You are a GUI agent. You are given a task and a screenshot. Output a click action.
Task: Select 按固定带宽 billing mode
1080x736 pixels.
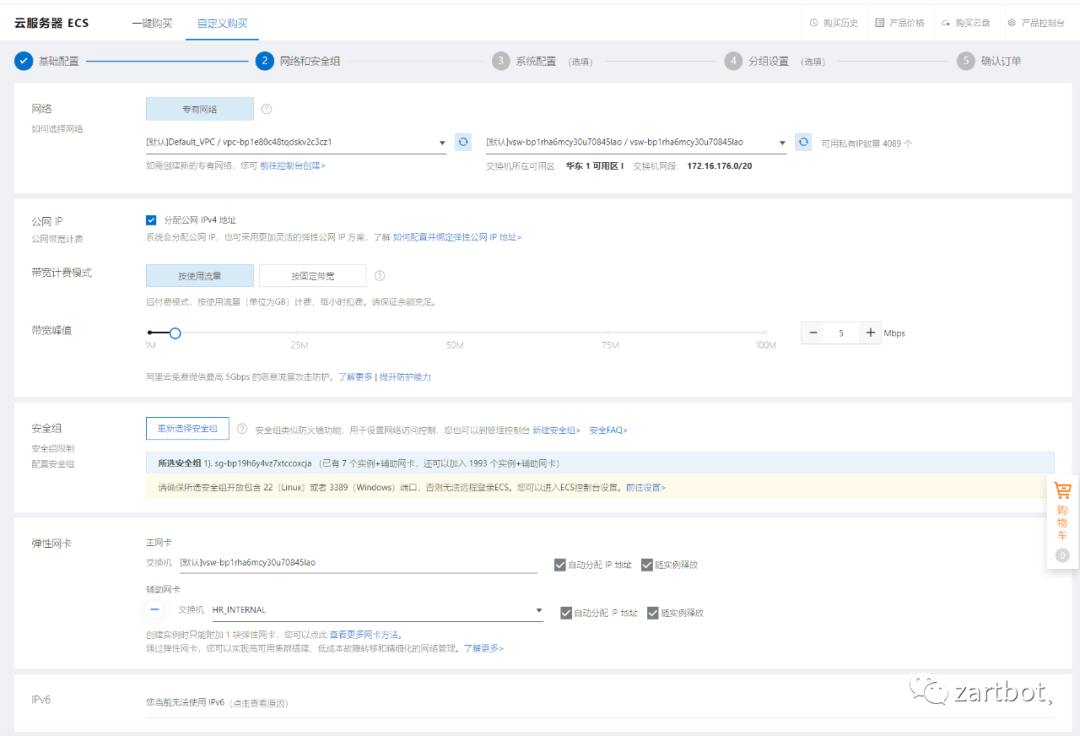pyautogui.click(x=313, y=275)
